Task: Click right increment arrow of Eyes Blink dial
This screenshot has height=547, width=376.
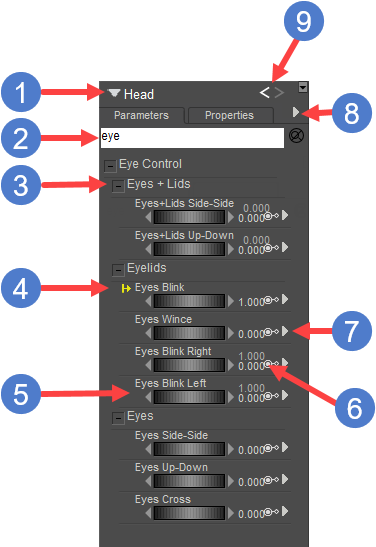Action: [x=231, y=301]
